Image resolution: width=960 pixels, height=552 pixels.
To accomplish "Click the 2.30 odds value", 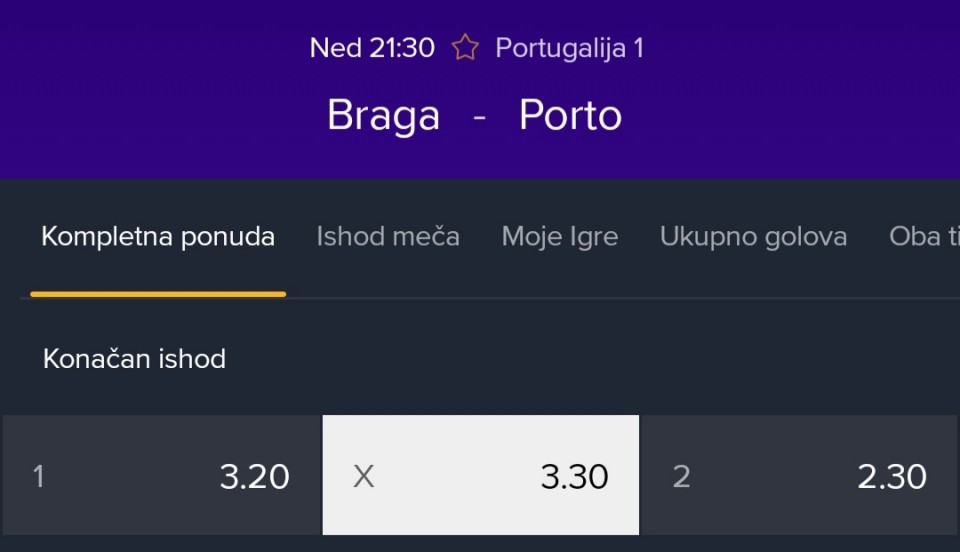I will click(892, 477).
